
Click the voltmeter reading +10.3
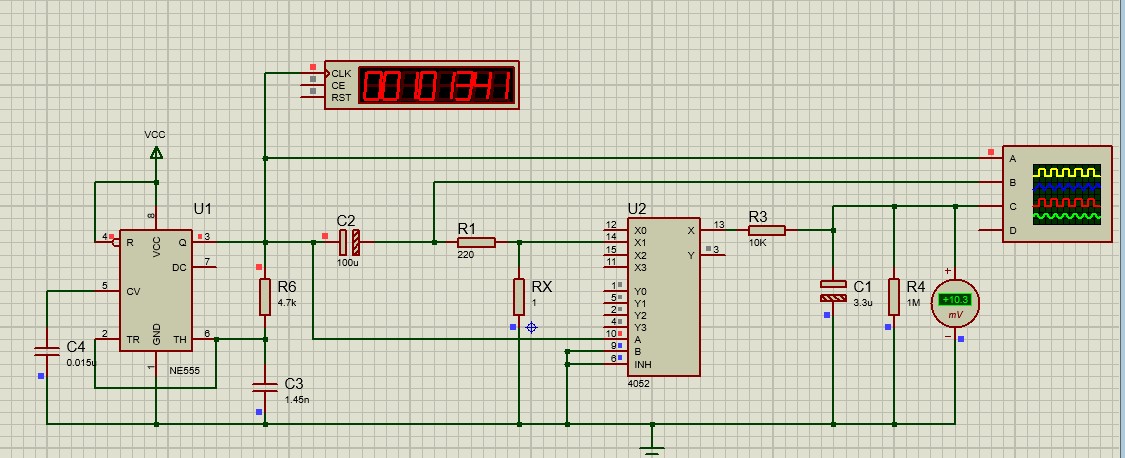coord(955,299)
